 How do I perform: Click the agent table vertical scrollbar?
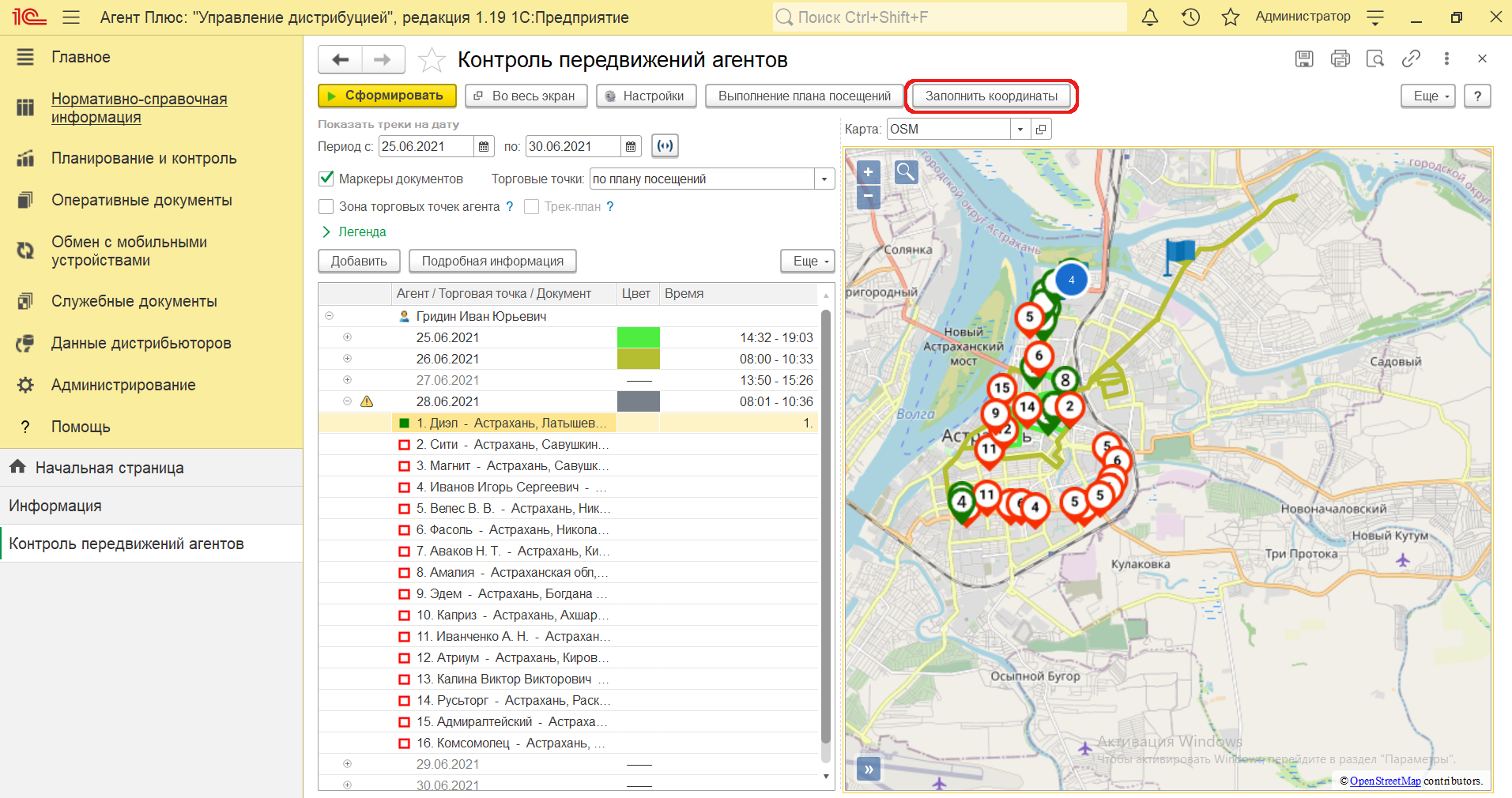pos(826,527)
